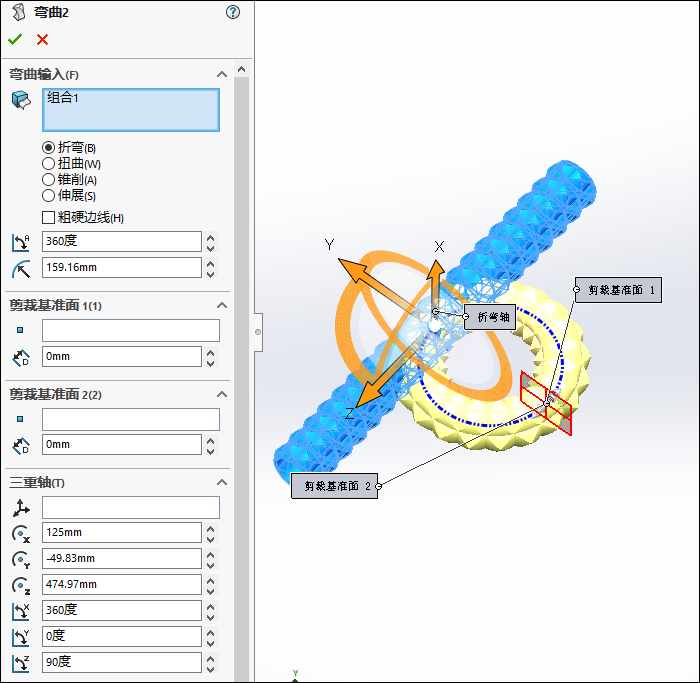Edit the Y rotation origin field -49.83mm

click(121, 558)
